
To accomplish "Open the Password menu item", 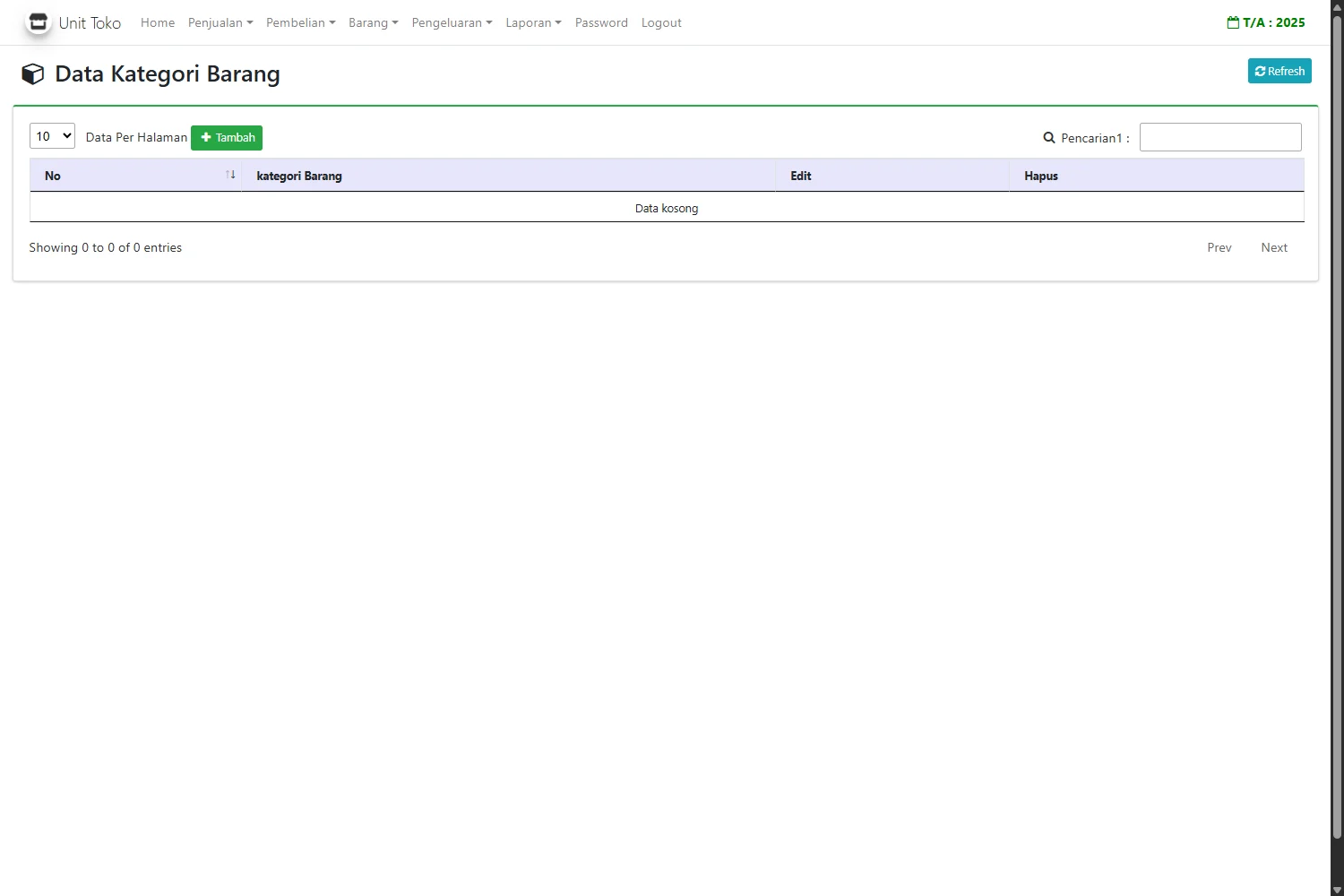I will [601, 22].
